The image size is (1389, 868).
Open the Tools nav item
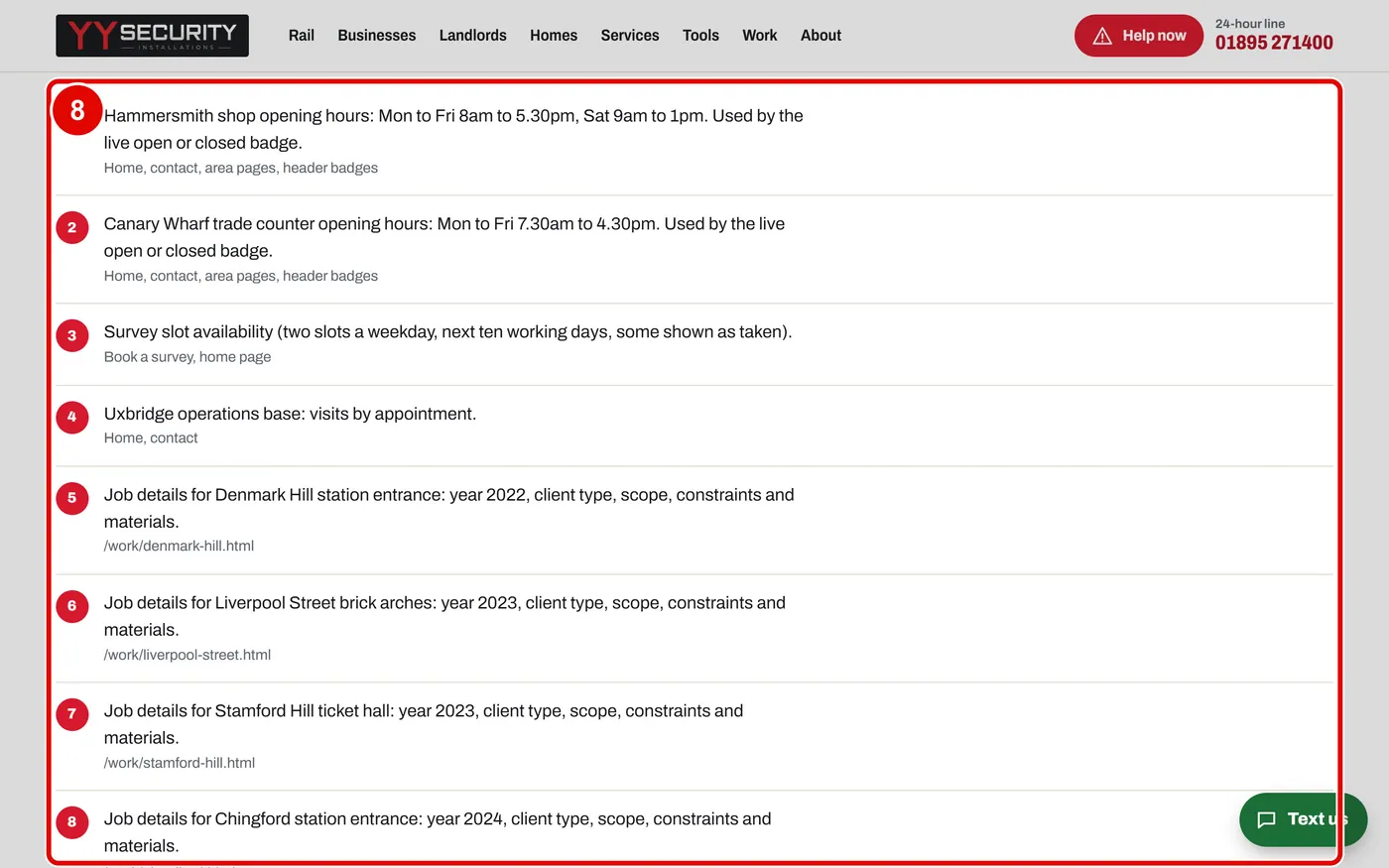[700, 36]
